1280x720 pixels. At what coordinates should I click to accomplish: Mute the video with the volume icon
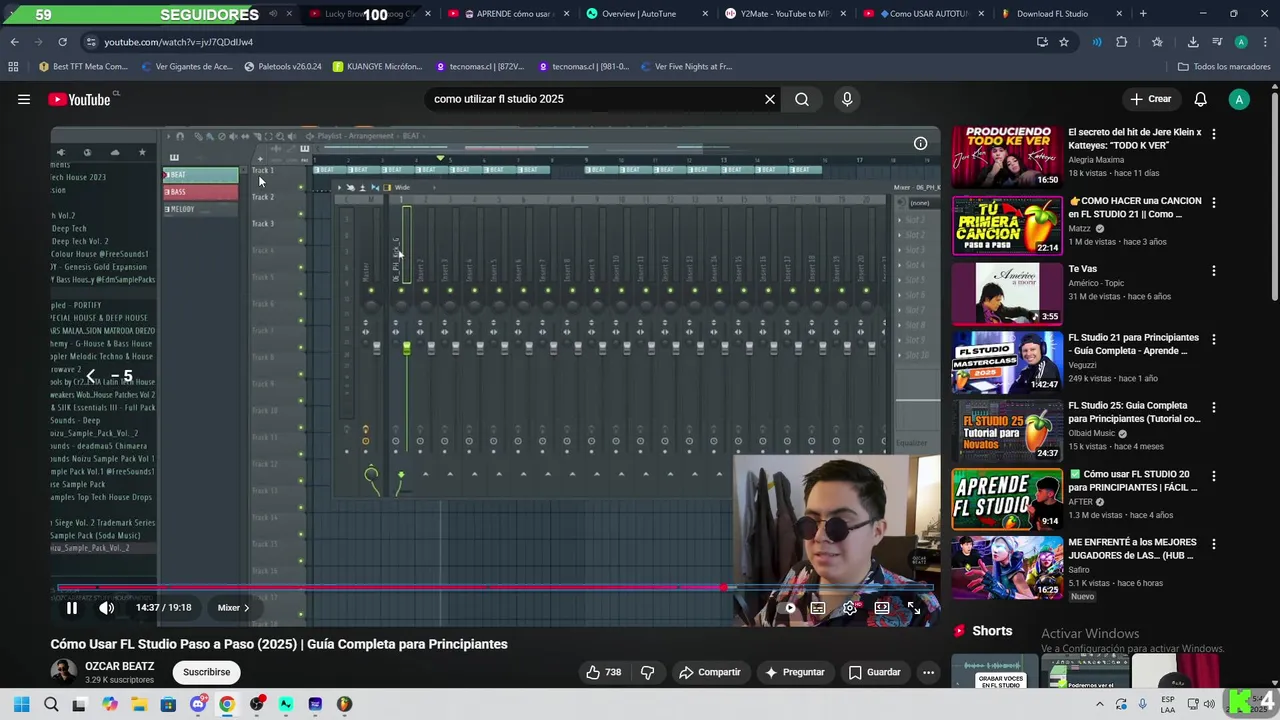[107, 608]
